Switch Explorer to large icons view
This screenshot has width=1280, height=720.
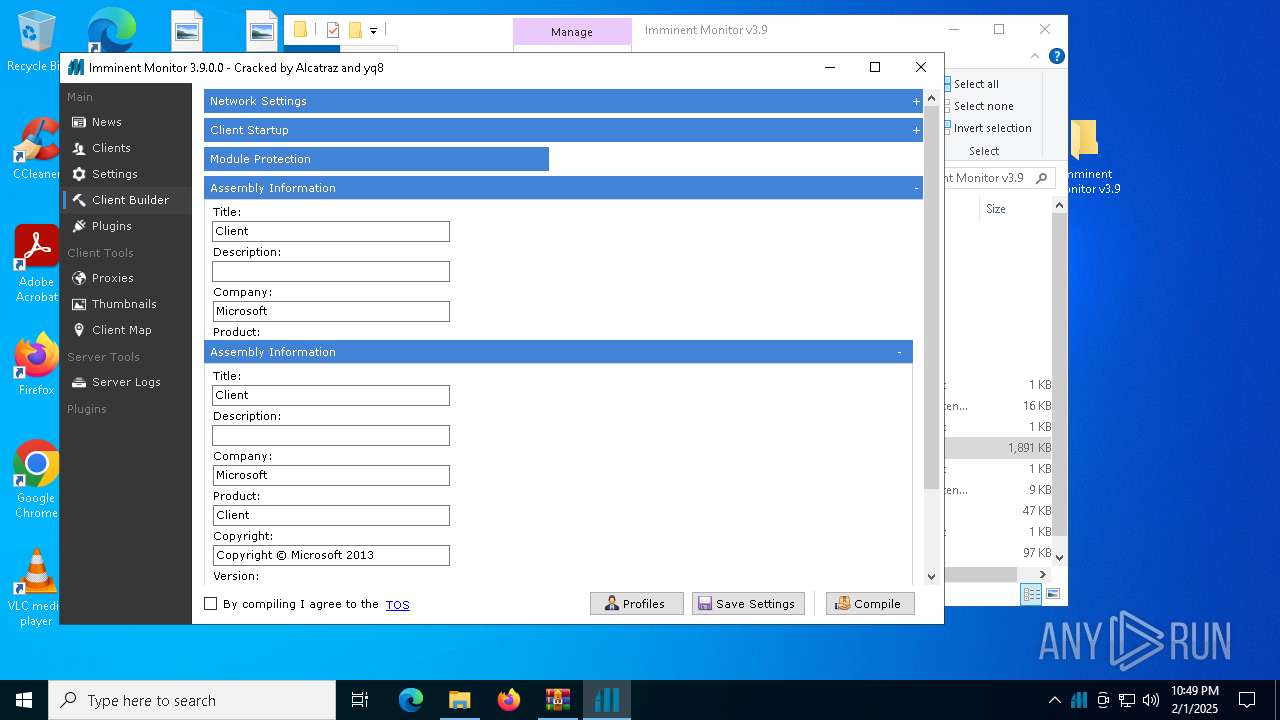tap(1053, 594)
